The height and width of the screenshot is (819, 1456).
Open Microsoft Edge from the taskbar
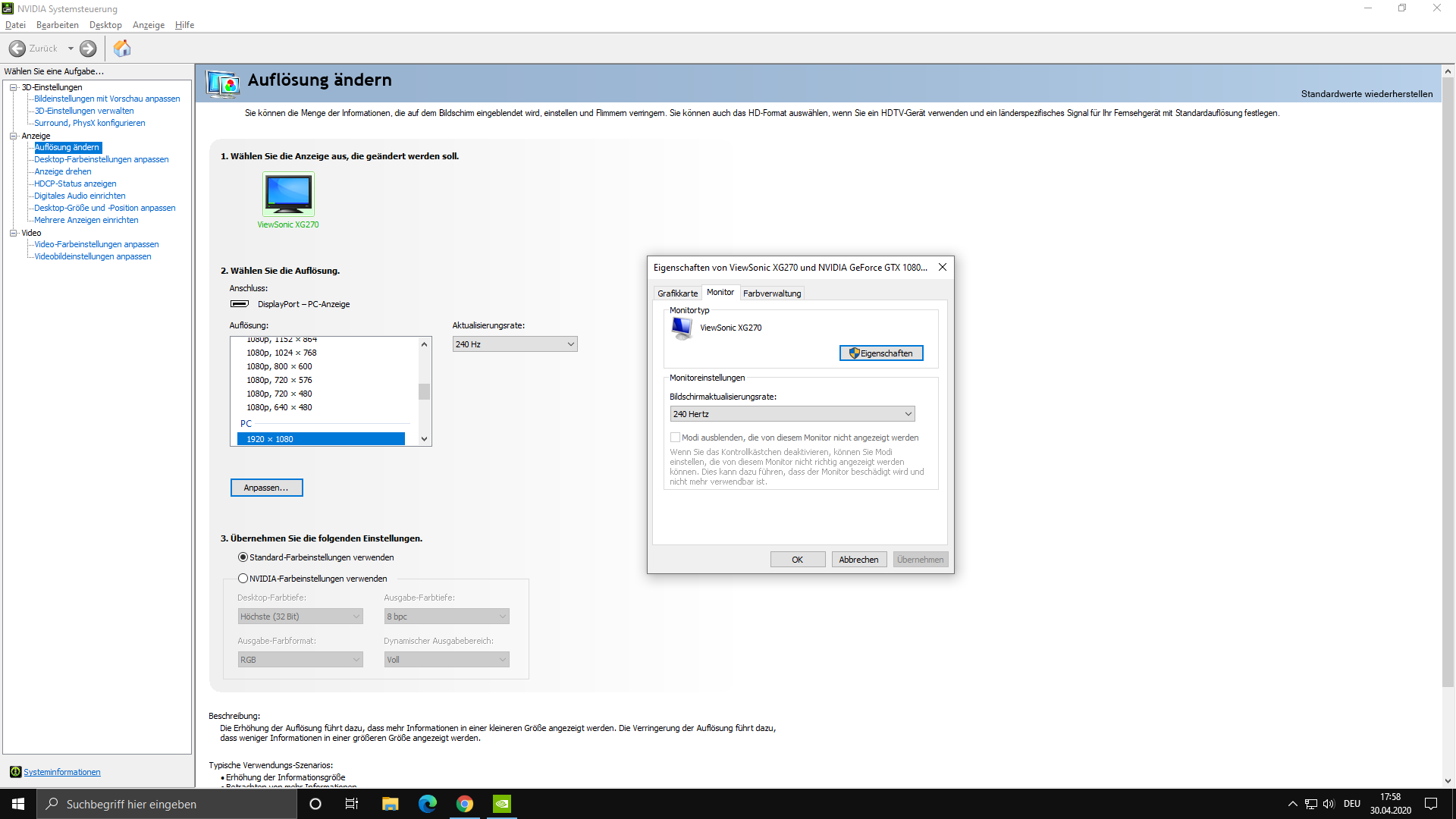coord(428,804)
